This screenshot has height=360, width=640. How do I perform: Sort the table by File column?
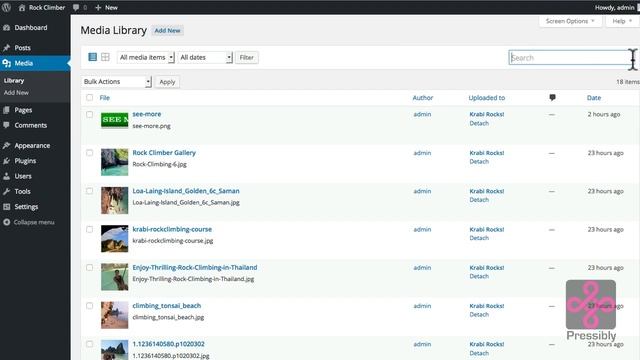pos(104,98)
